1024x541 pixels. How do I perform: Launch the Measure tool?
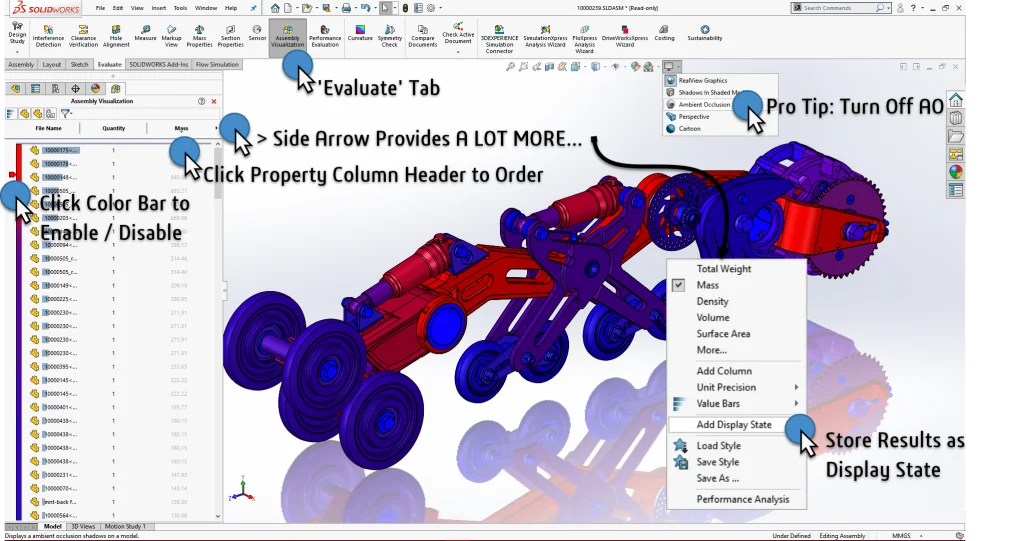coord(145,35)
